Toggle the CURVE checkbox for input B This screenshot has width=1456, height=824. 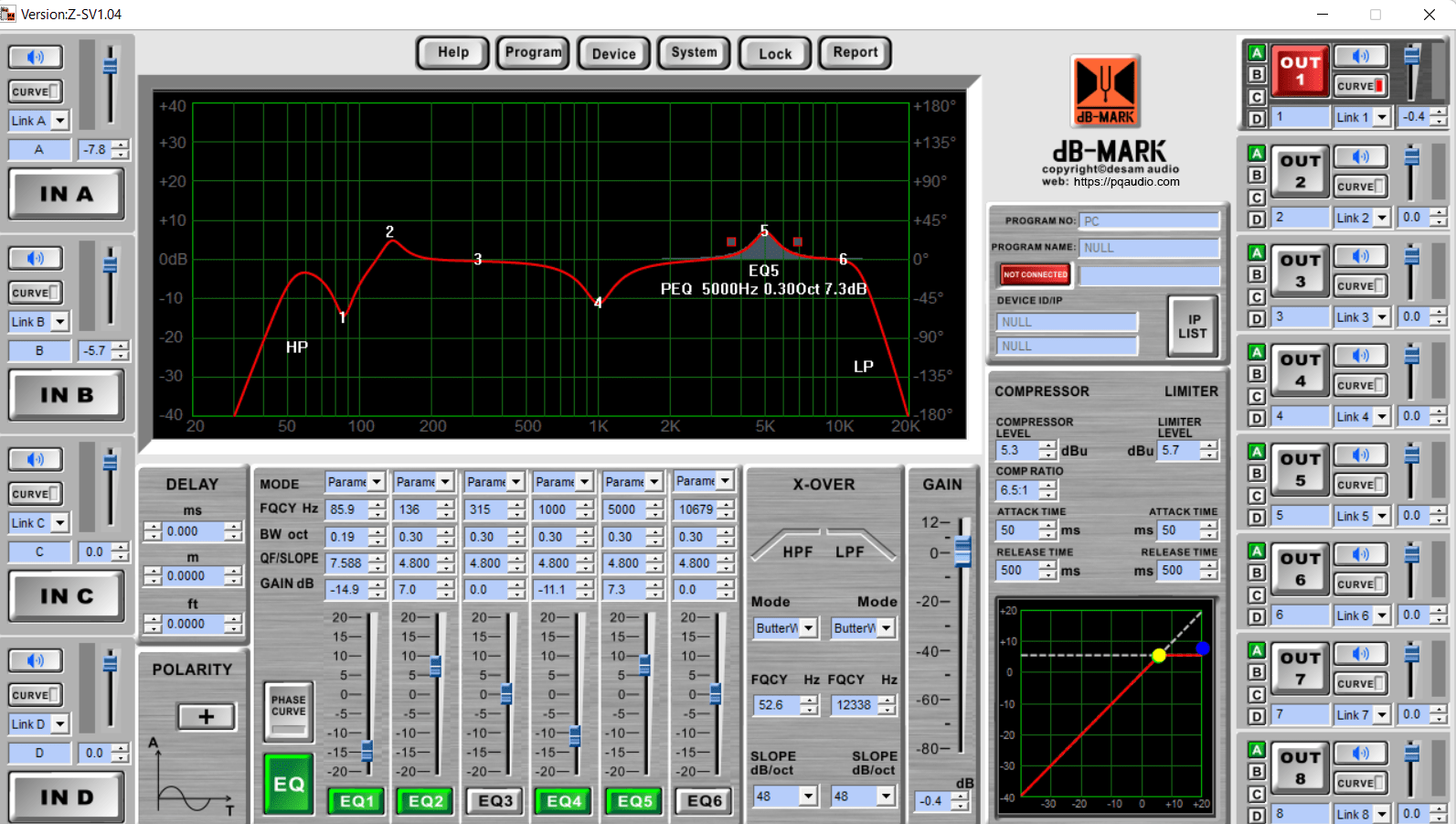(x=36, y=293)
